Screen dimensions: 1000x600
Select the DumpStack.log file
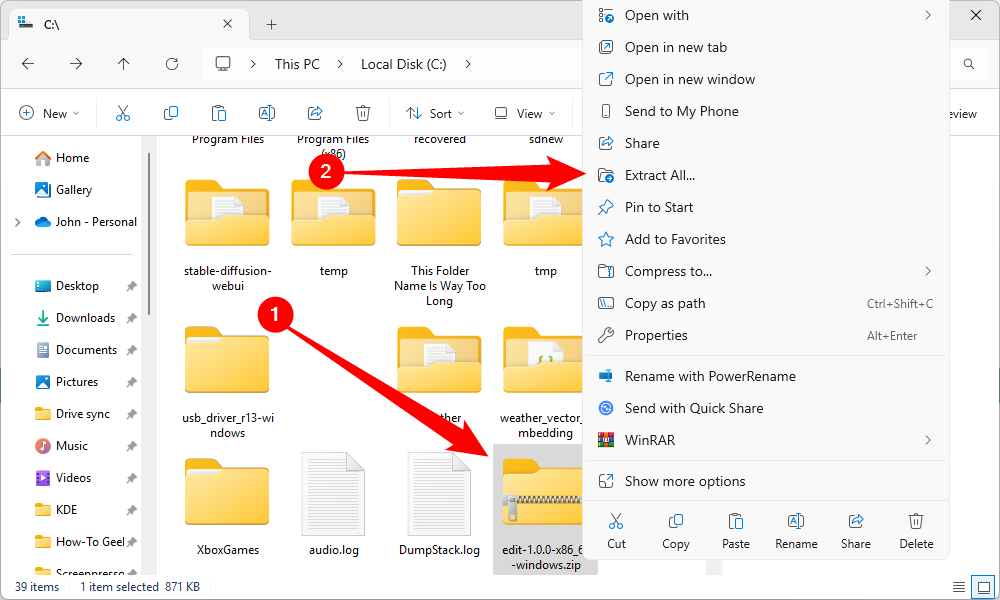[439, 504]
